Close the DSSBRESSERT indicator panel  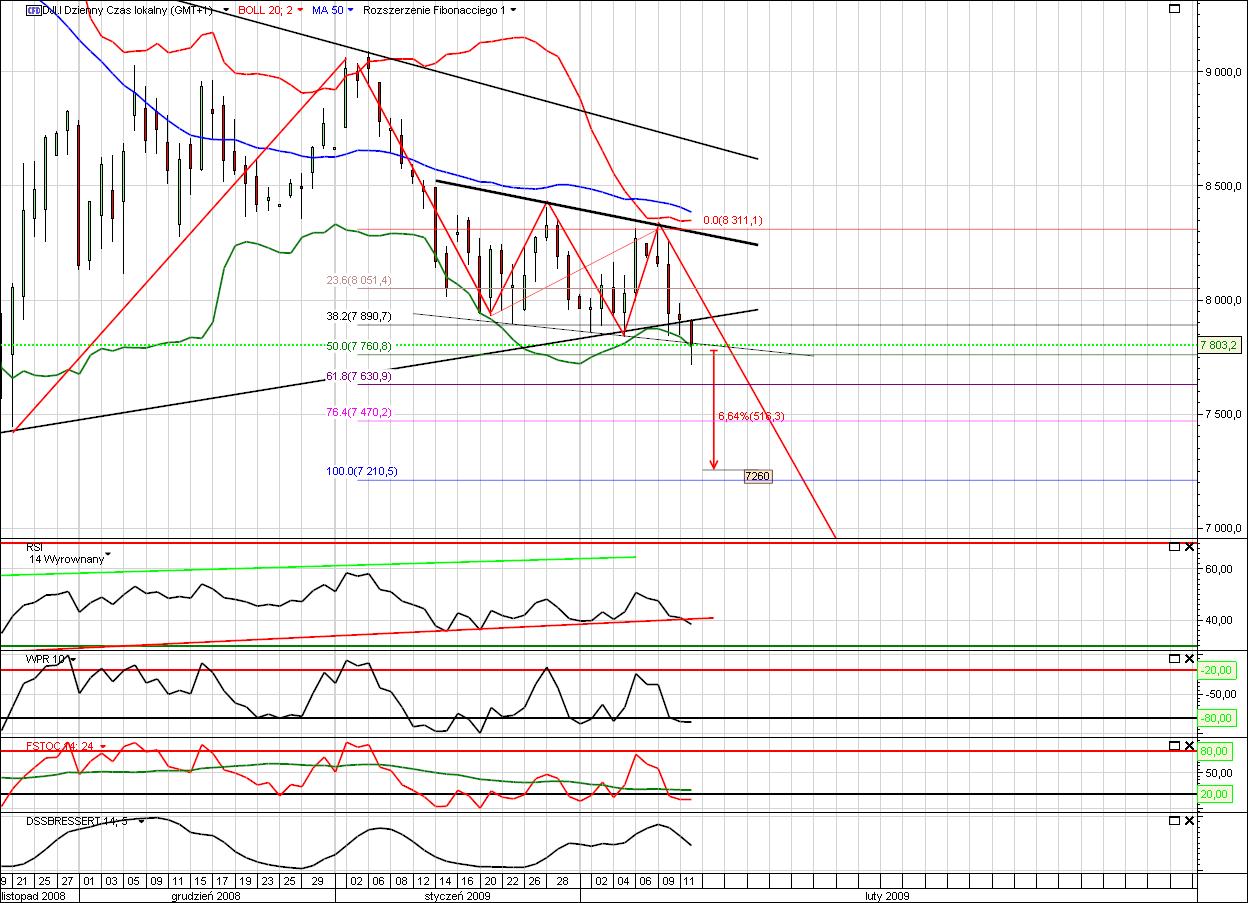tap(1189, 821)
